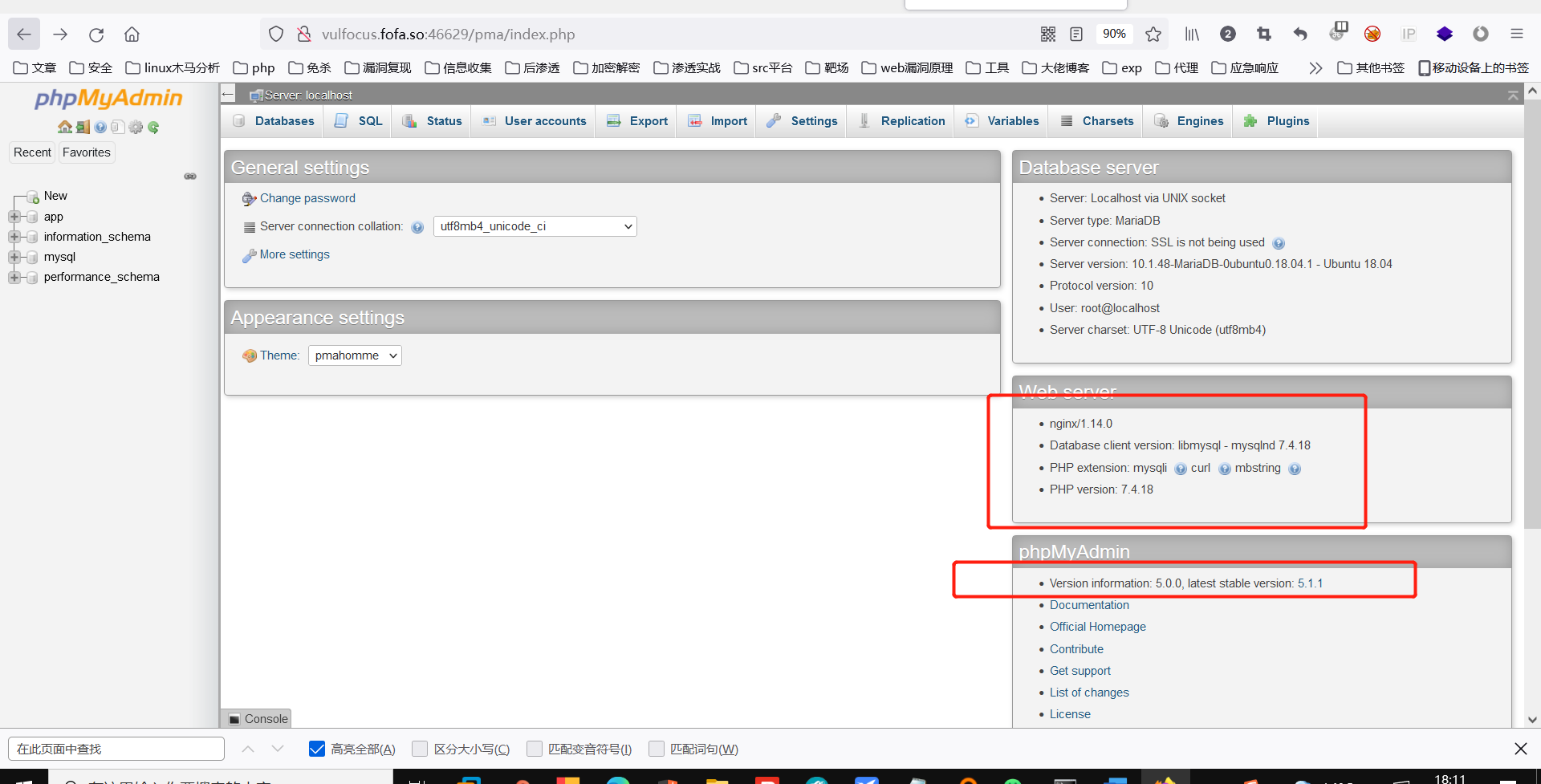This screenshot has height=784, width=1541.
Task: Switch to the SQL tab
Action: (x=368, y=120)
